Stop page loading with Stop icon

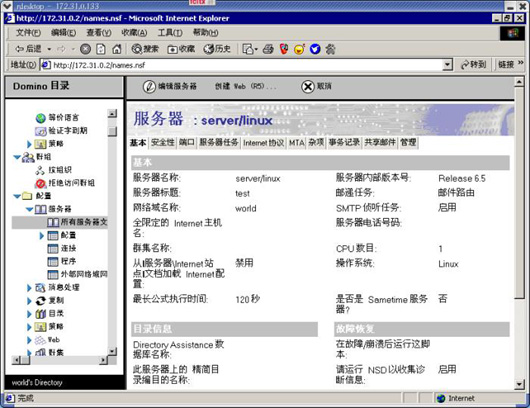[x=85, y=49]
